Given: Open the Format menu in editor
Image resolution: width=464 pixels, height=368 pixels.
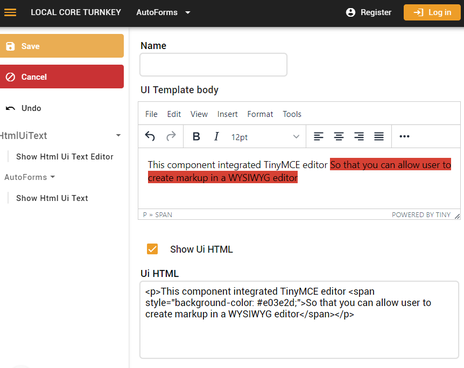Looking at the screenshot, I should [x=260, y=114].
